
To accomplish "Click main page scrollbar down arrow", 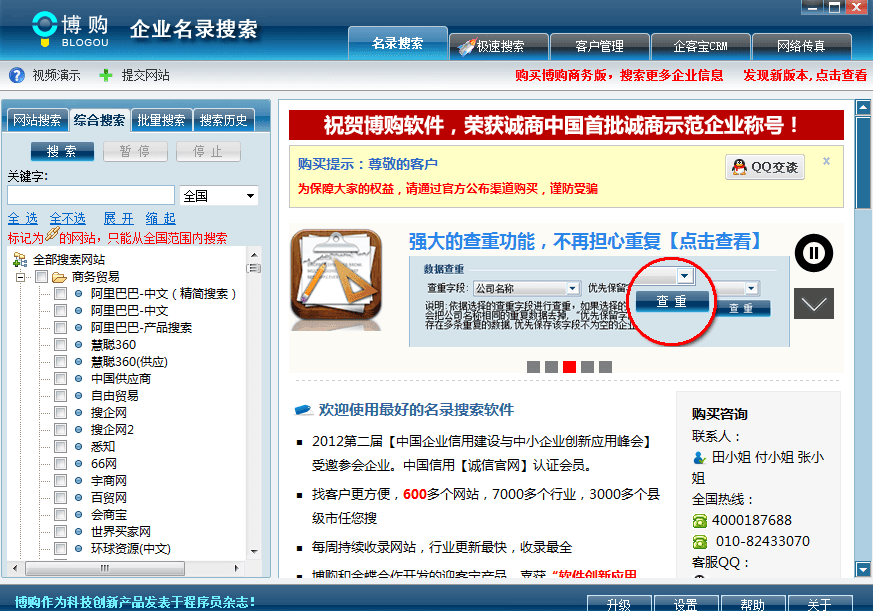I will pos(863,569).
